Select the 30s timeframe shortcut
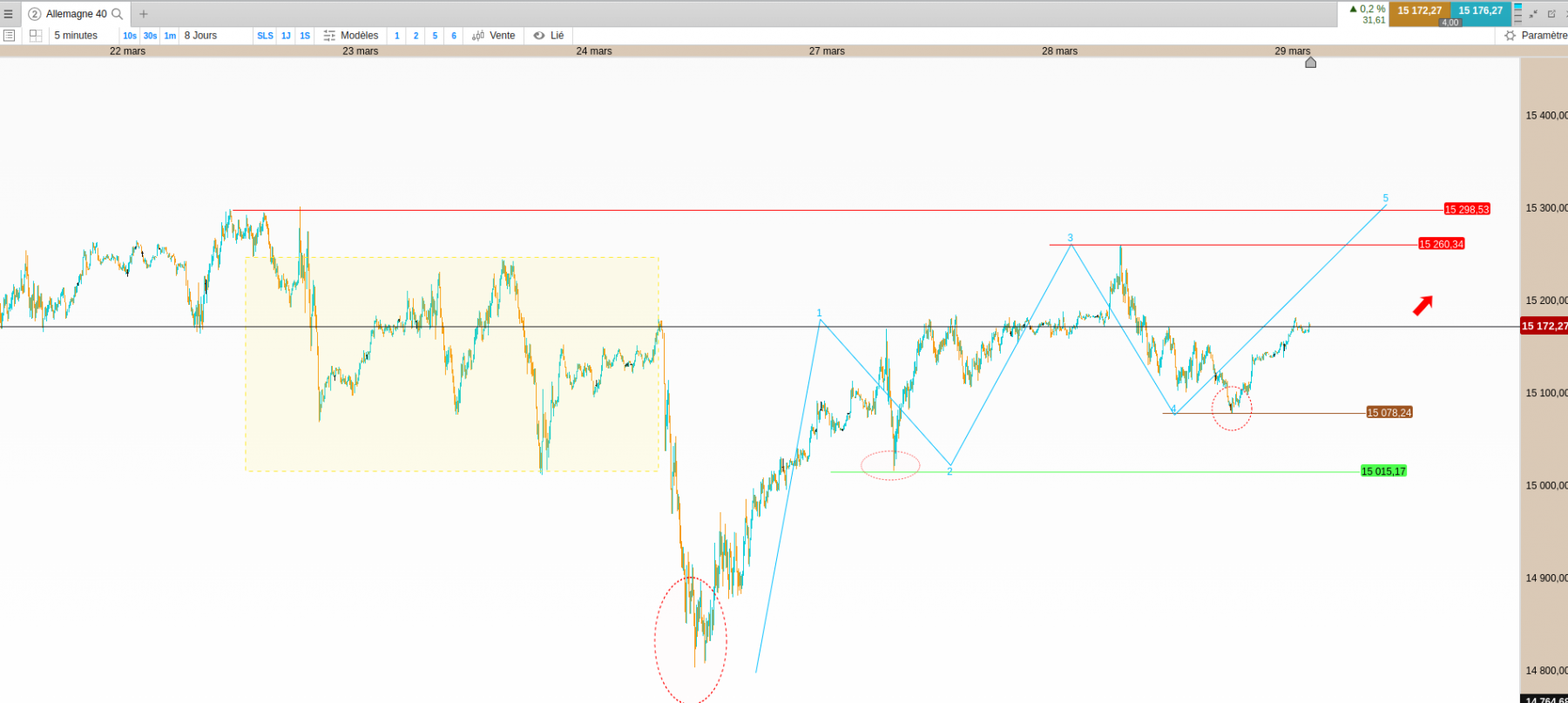This screenshot has height=703, width=1568. coord(150,36)
